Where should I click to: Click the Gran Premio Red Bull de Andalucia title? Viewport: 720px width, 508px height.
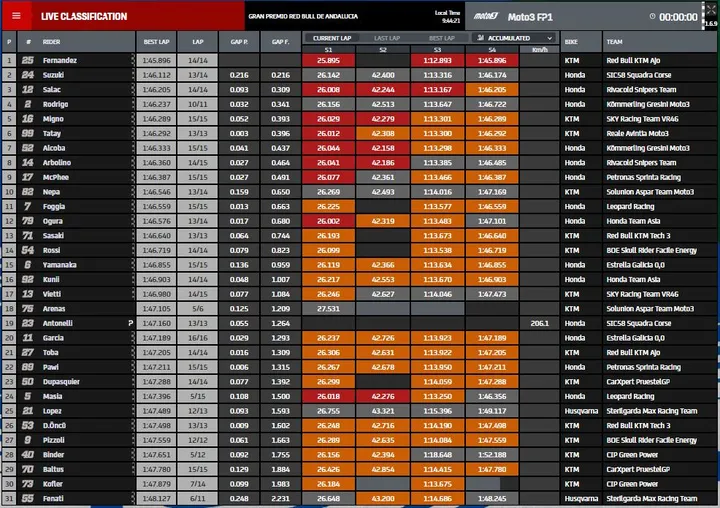pos(303,16)
